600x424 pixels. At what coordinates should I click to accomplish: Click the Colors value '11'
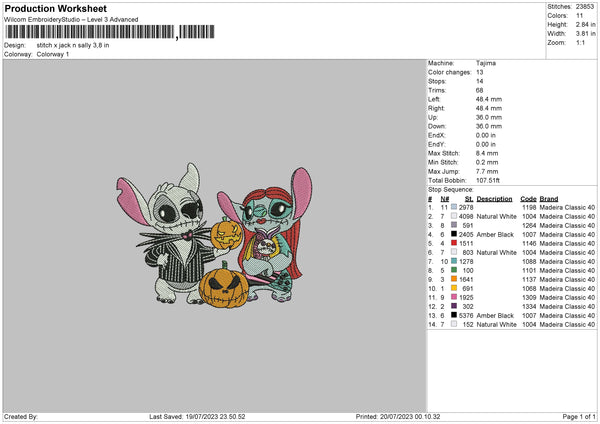coord(579,16)
